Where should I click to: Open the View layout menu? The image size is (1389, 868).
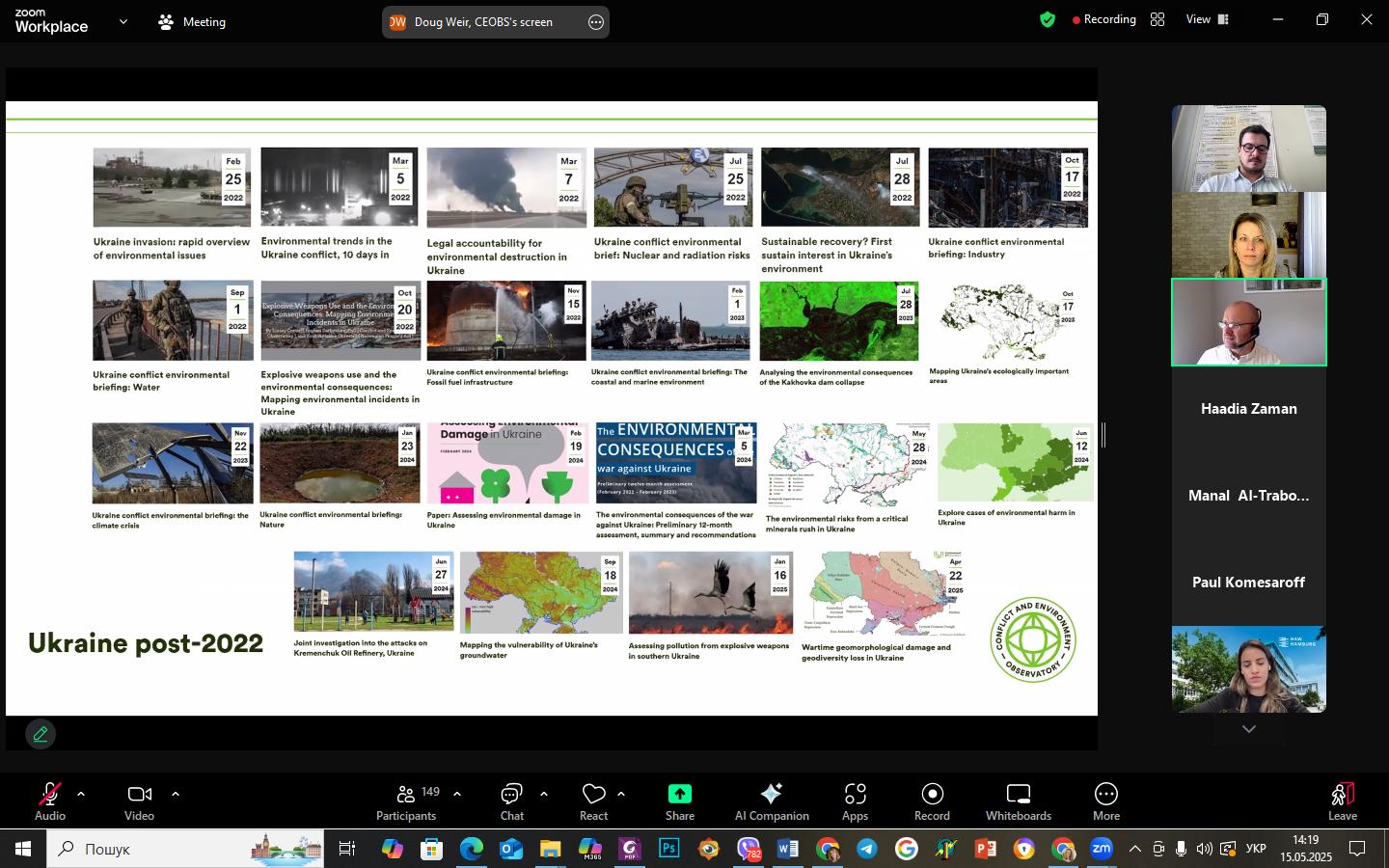click(x=1208, y=19)
